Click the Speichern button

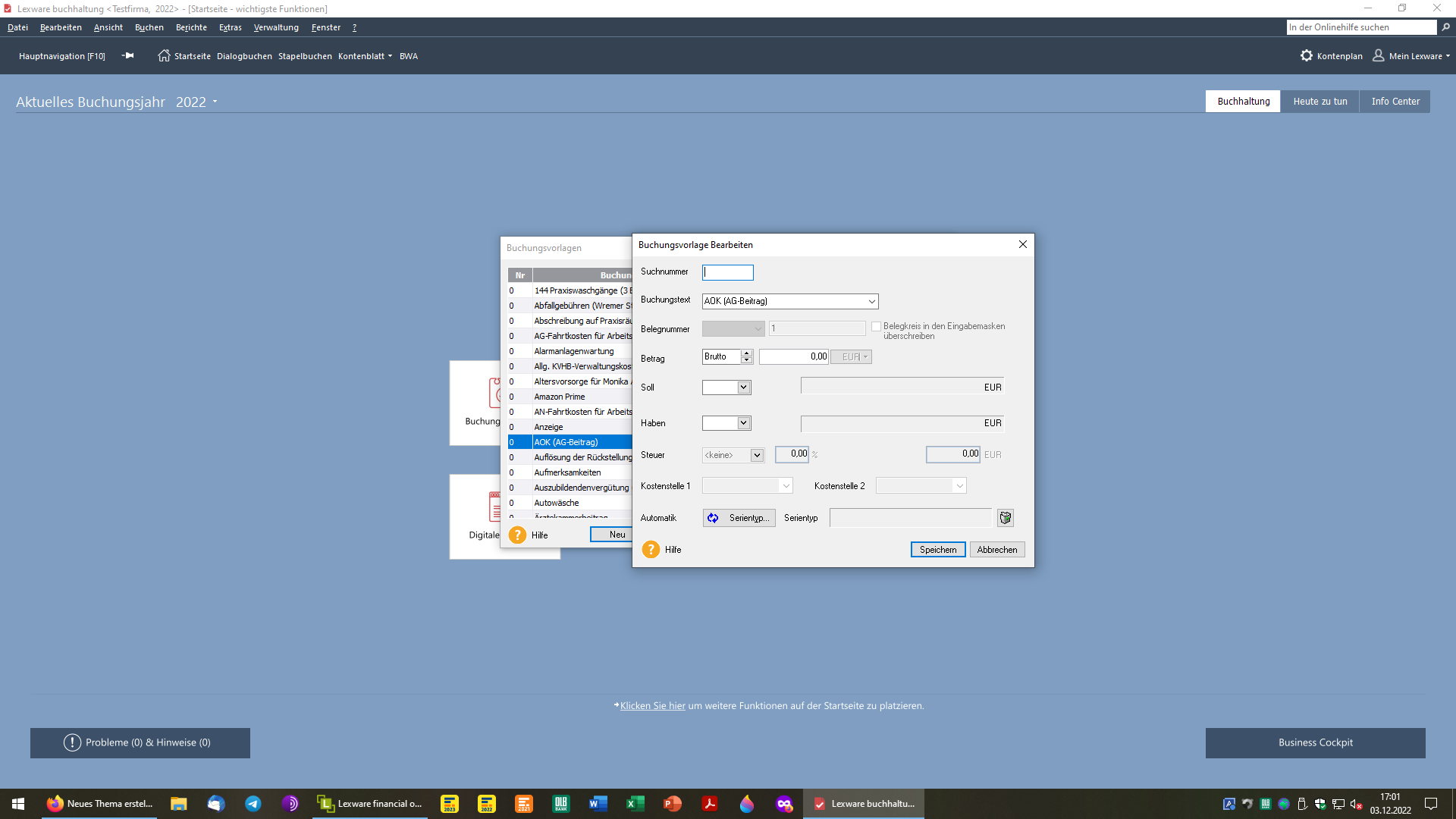click(x=937, y=550)
